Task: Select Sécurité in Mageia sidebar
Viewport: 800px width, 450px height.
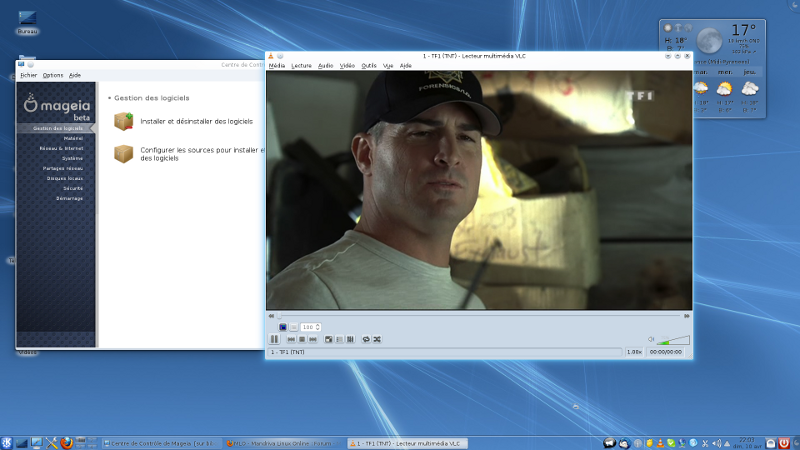Action: (x=73, y=188)
